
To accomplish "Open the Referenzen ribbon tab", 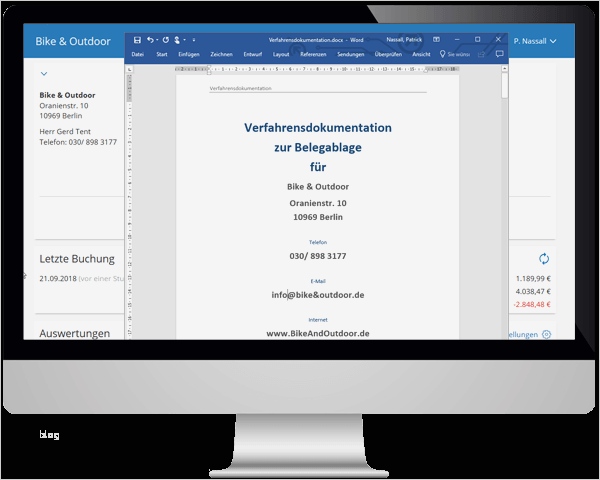I will click(x=313, y=54).
